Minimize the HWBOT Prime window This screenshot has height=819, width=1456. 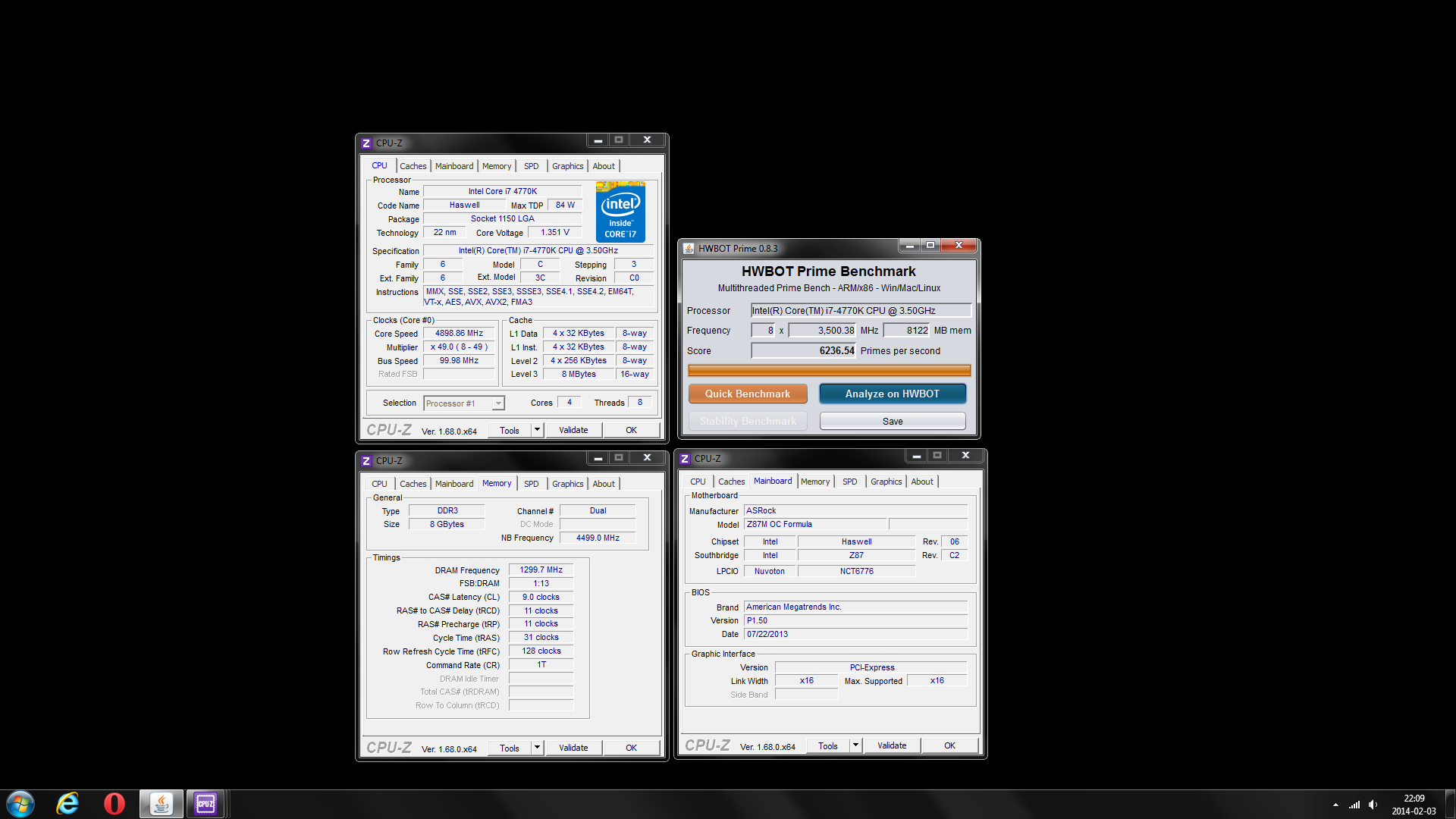click(x=909, y=246)
